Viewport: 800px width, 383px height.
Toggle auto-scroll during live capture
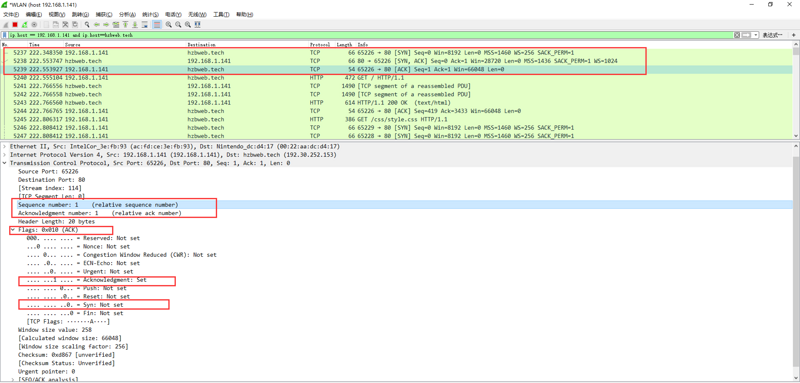[144, 25]
